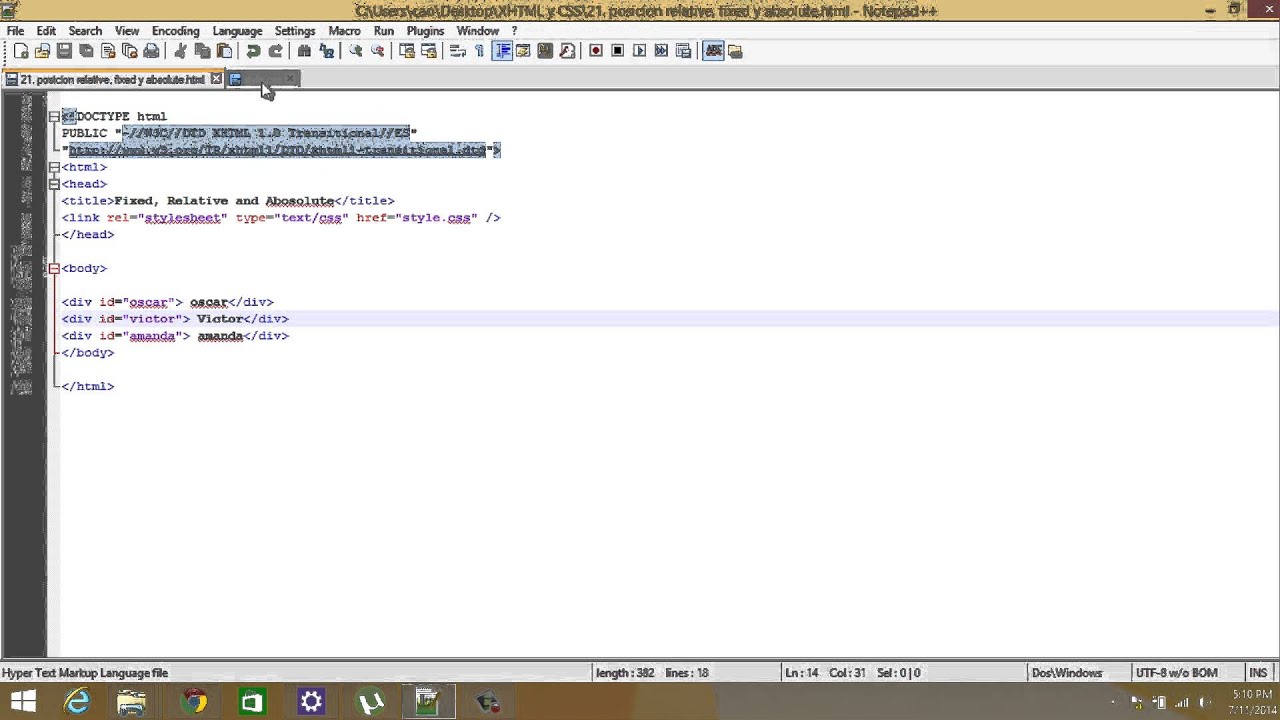Zoom out using the magnifier icon

coord(377,51)
